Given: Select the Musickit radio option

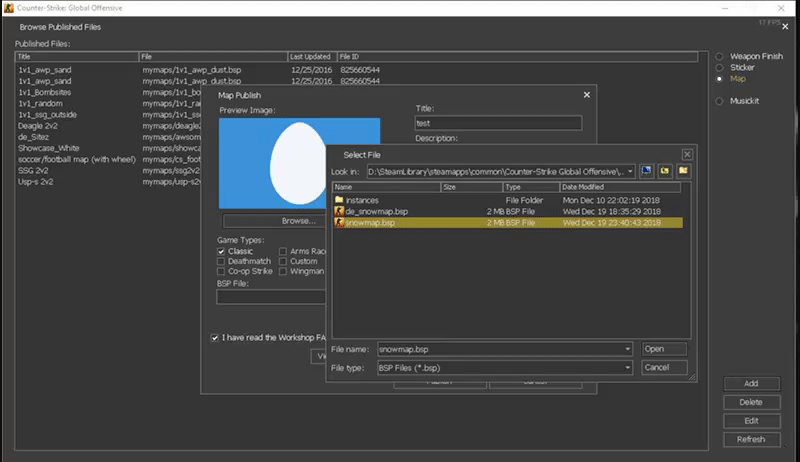Looking at the screenshot, I should point(719,101).
